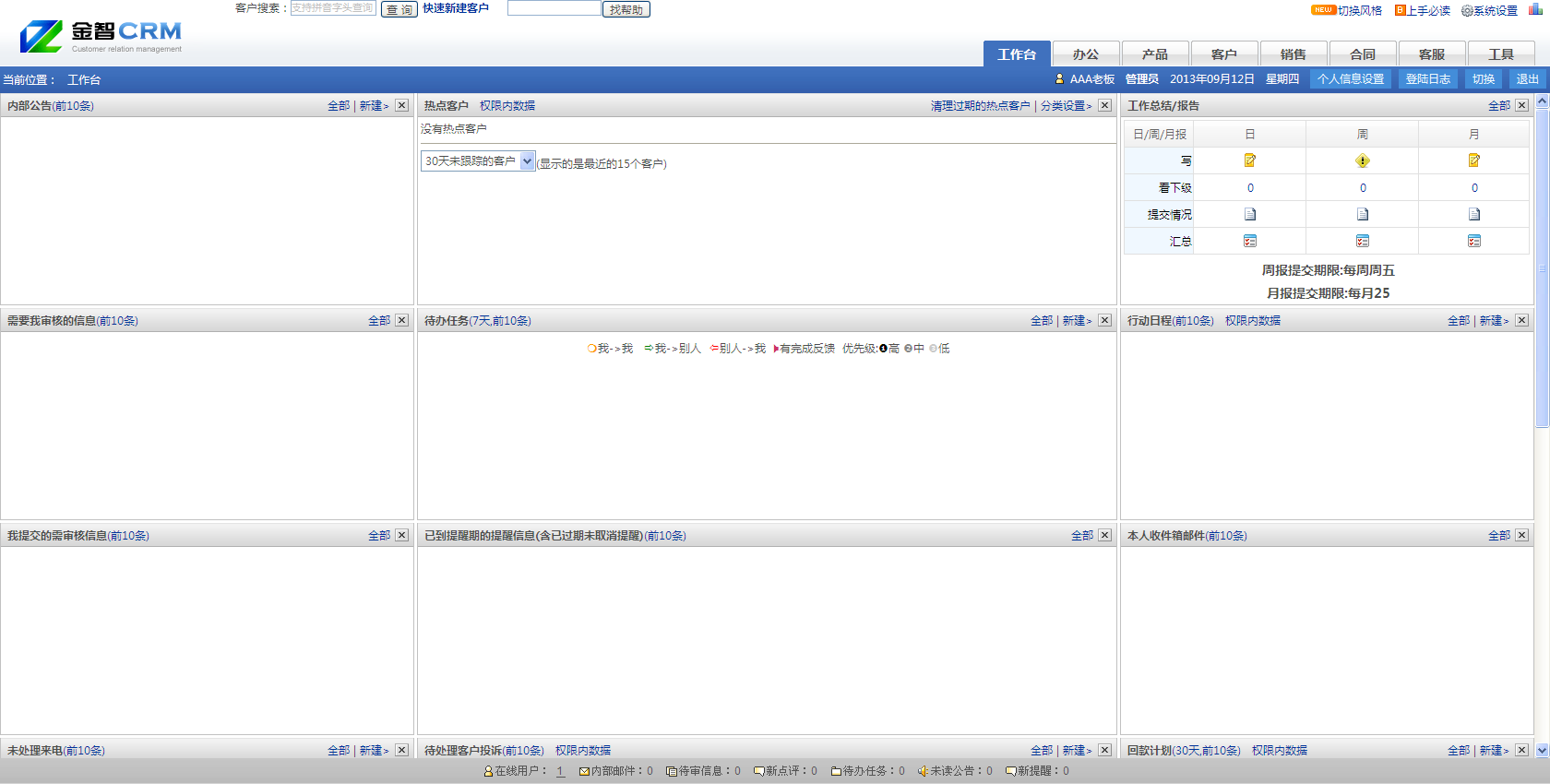Click the 金智CRM logo
Image resolution: width=1550 pixels, height=784 pixels.
101,36
